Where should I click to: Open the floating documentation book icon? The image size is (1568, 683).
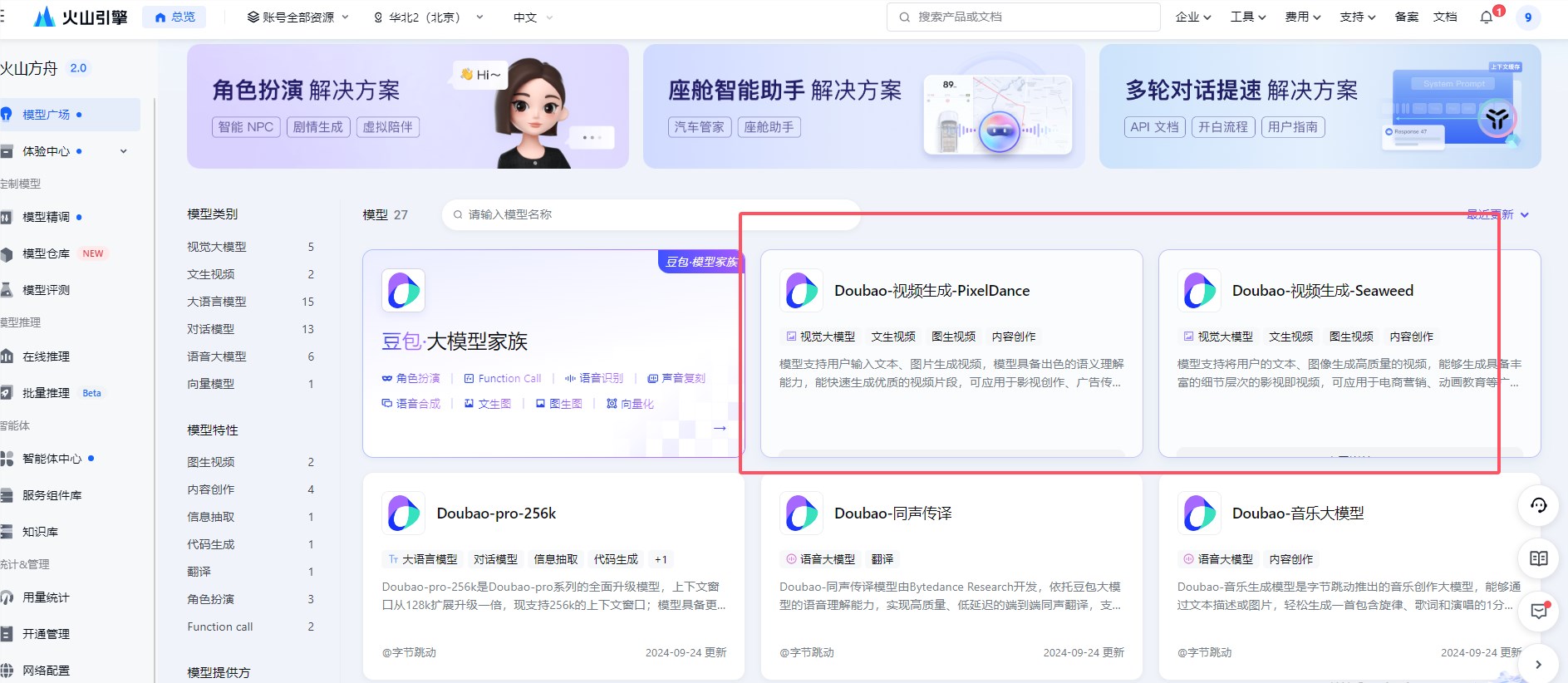1538,558
